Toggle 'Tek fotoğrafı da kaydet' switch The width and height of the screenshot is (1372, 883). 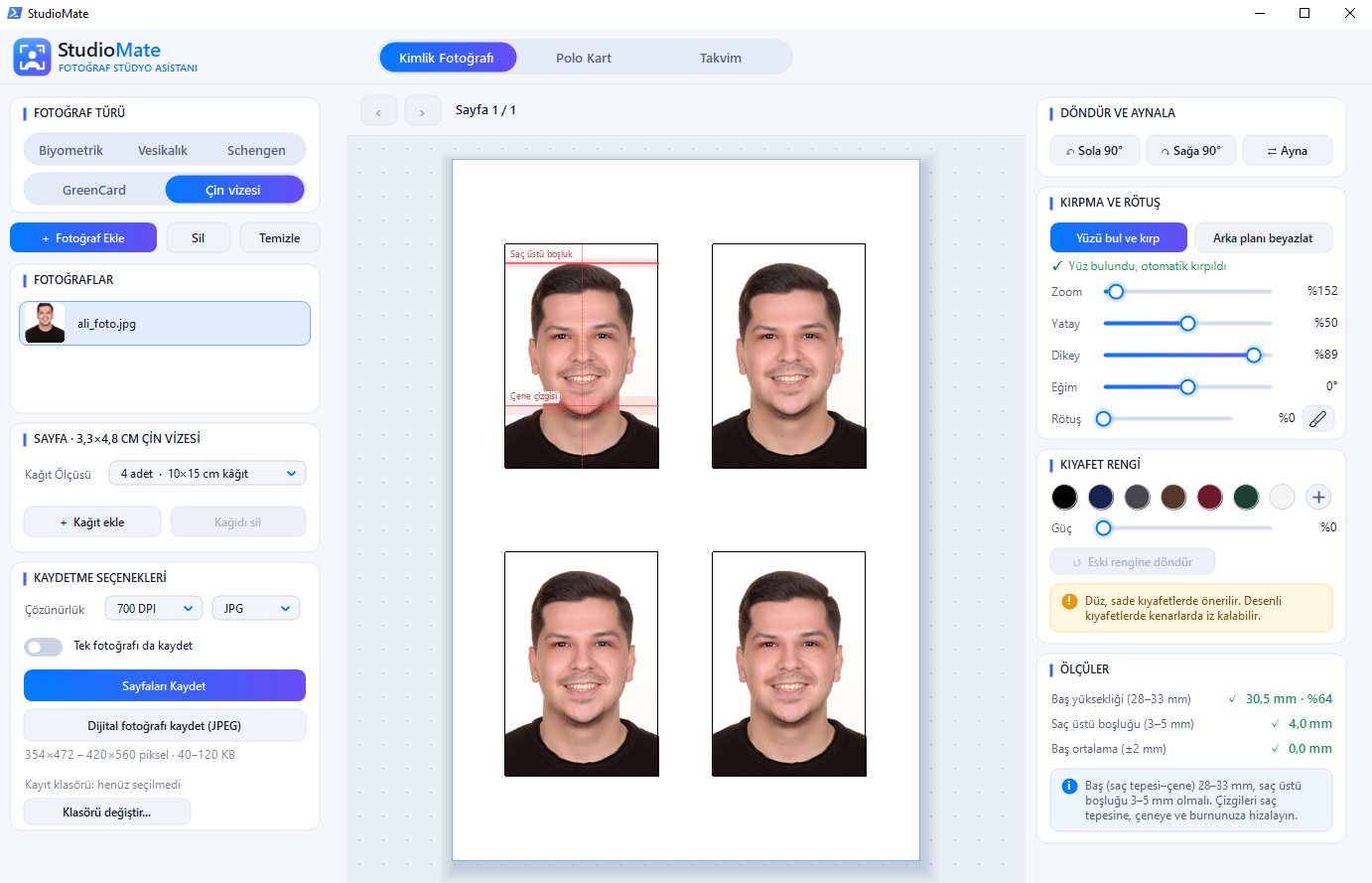click(x=43, y=647)
